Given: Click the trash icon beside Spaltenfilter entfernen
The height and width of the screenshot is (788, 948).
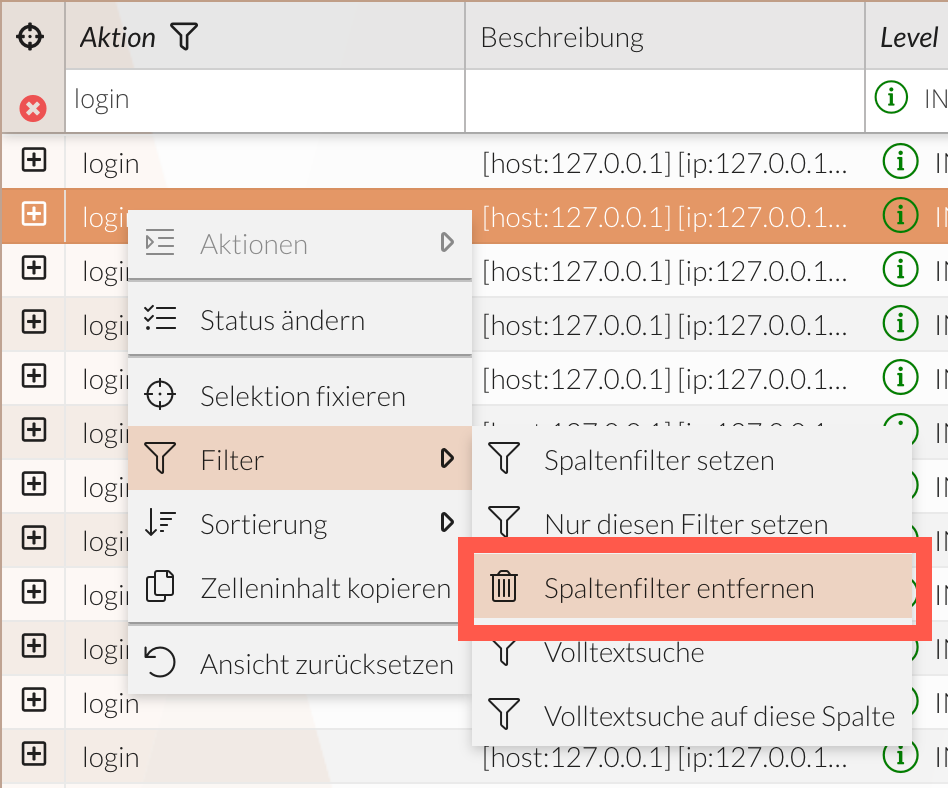Looking at the screenshot, I should [x=504, y=588].
